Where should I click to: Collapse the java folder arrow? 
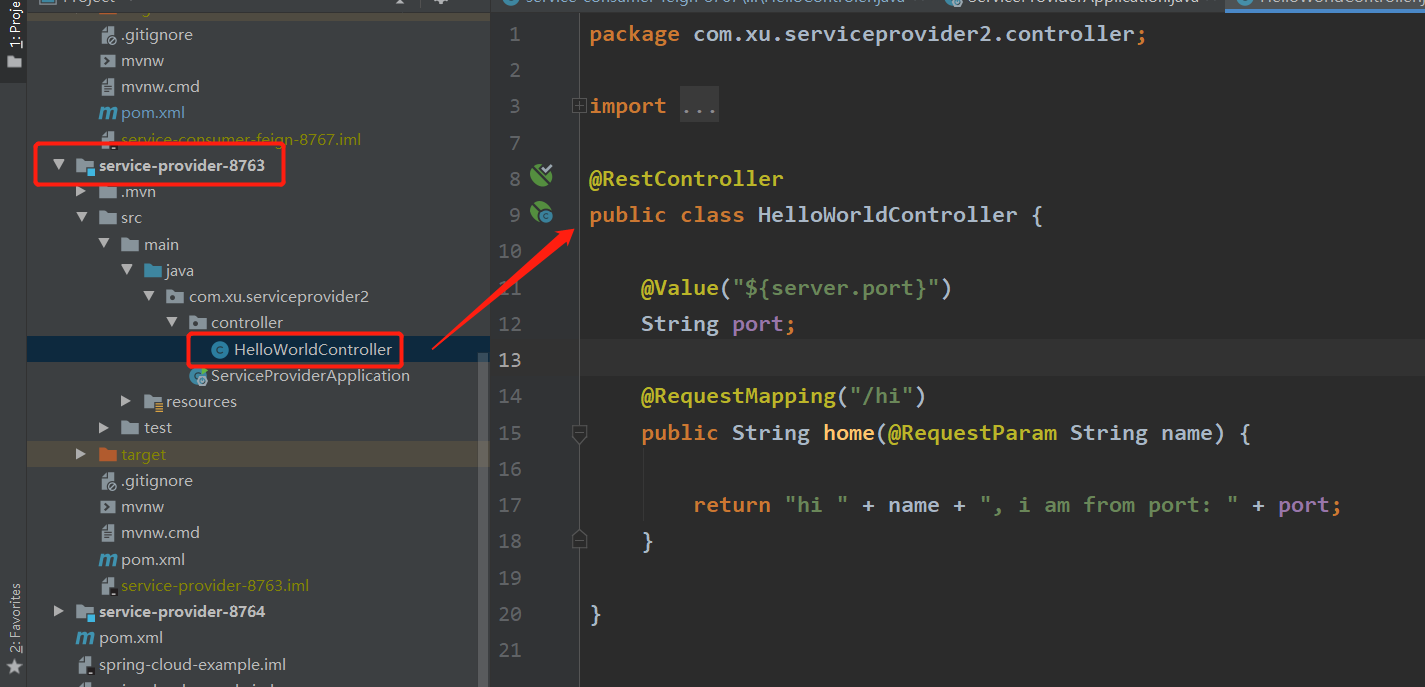coord(126,270)
